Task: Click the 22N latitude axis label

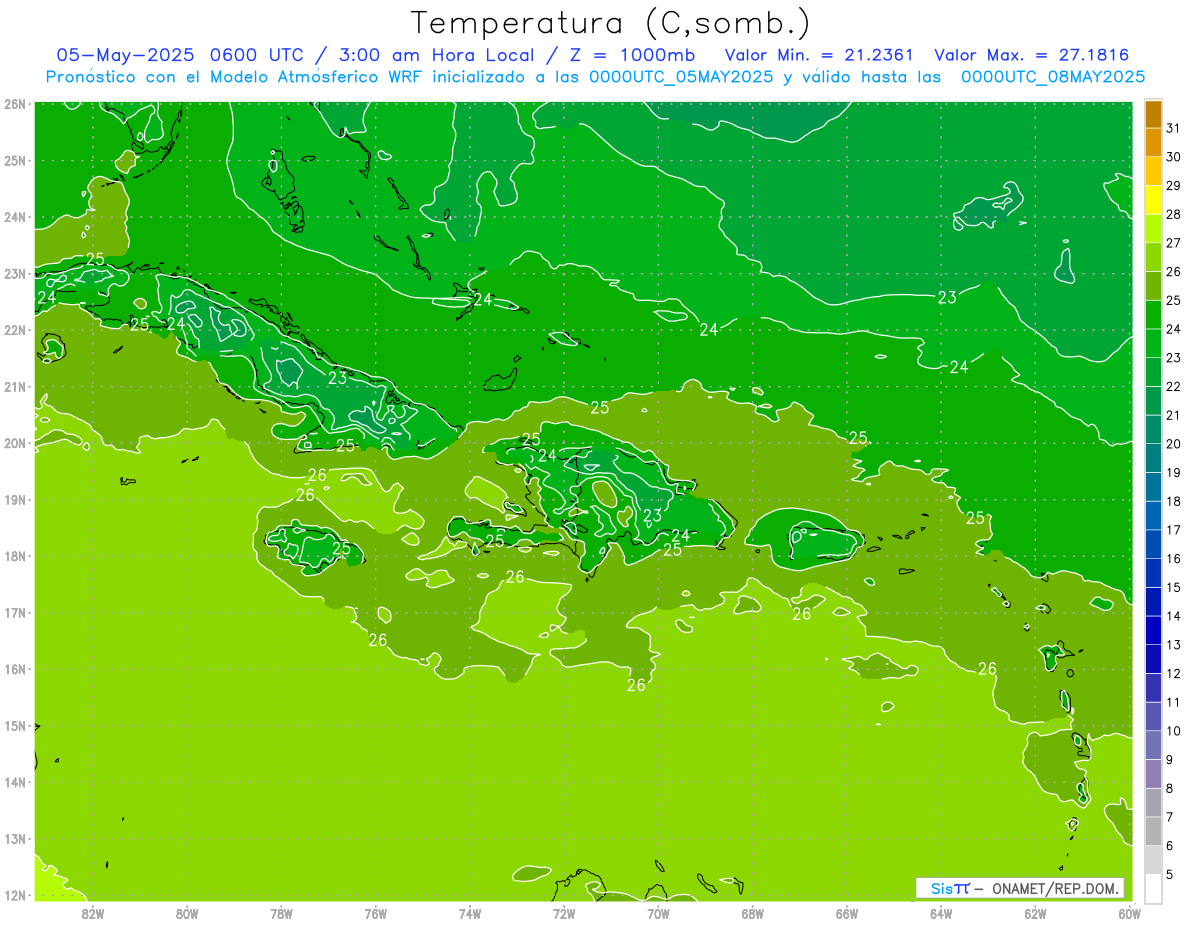Action: tap(15, 330)
